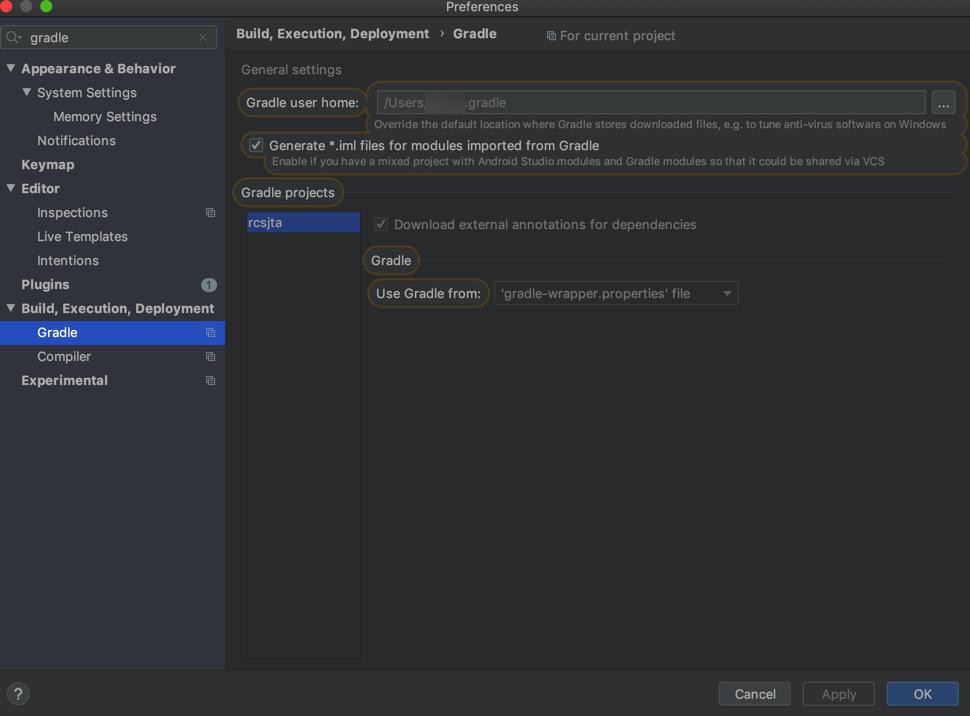Open Notifications settings
The image size is (970, 716).
coord(76,141)
